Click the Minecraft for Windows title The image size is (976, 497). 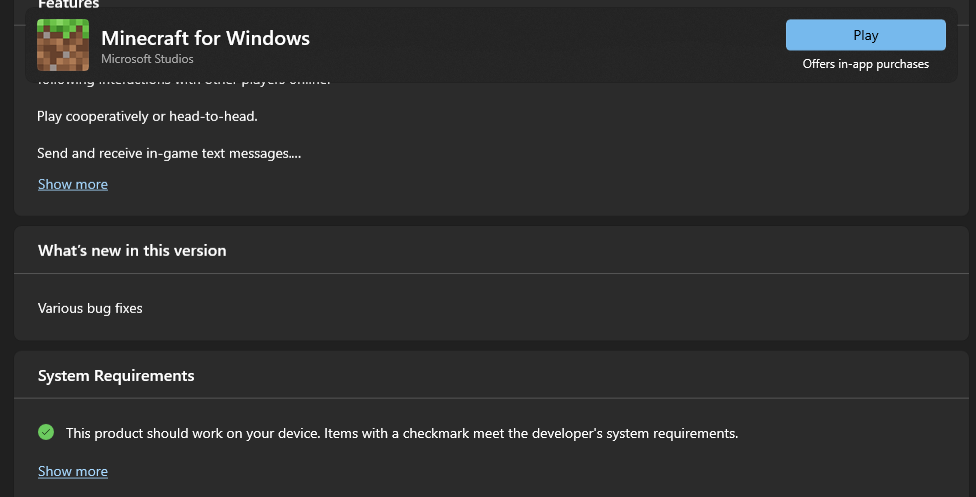pos(205,38)
